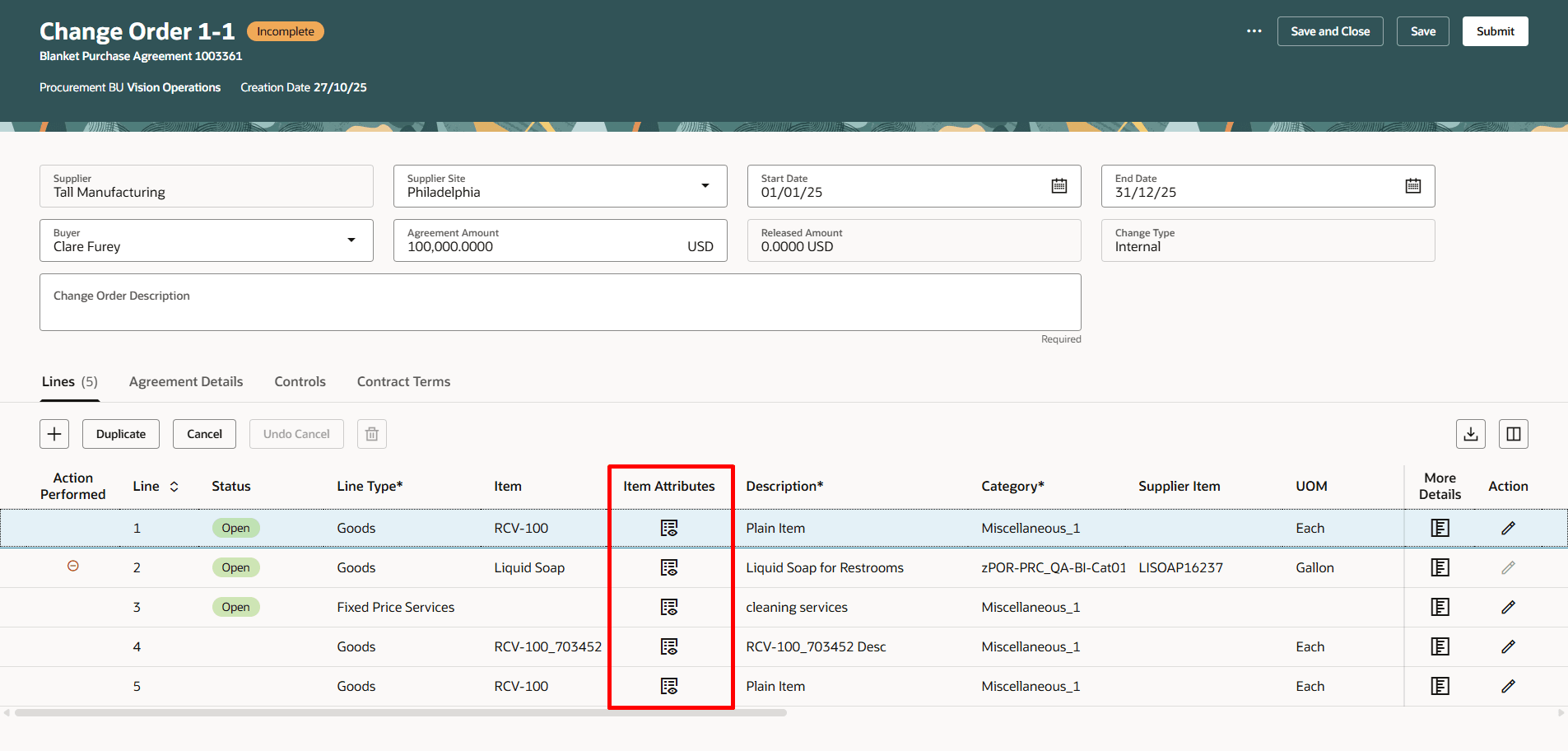The image size is (1568, 751).
Task: Open the Agreement Details tab
Action: (x=185, y=381)
